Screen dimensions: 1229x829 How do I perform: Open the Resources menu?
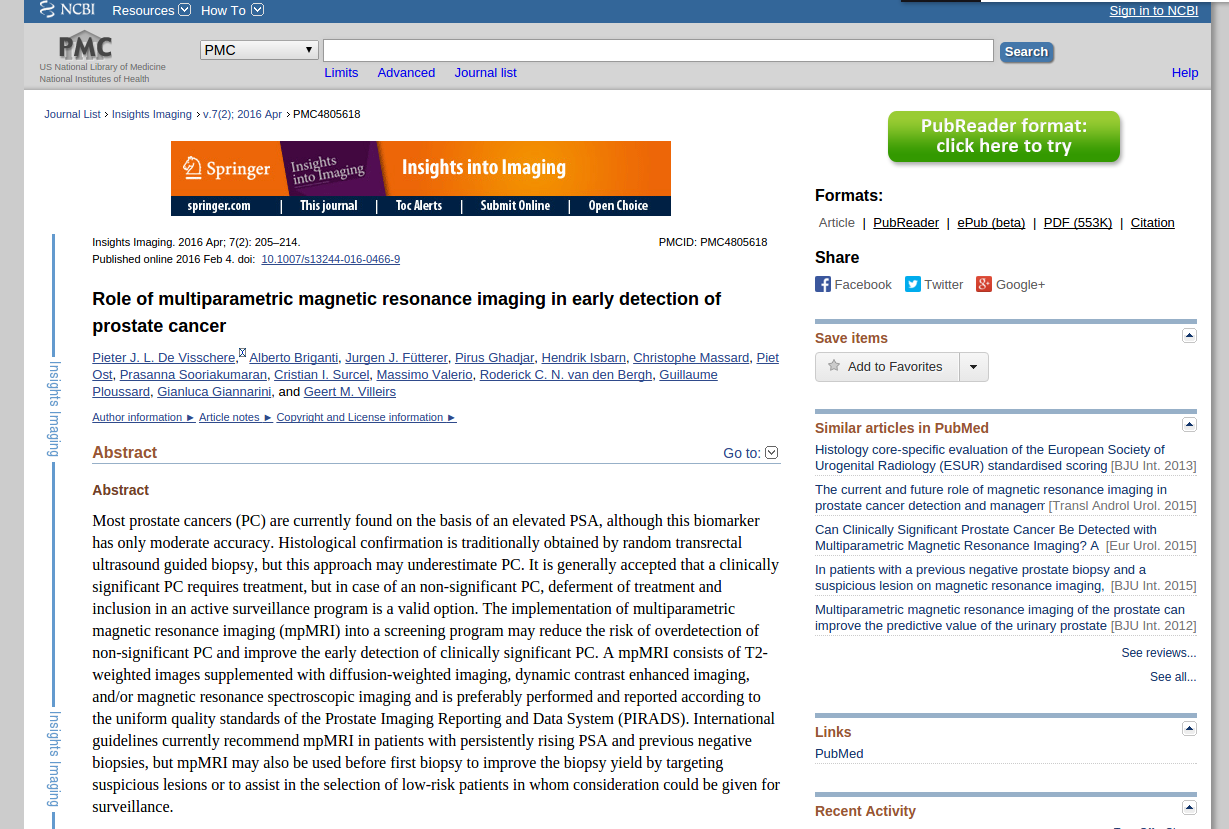150,10
